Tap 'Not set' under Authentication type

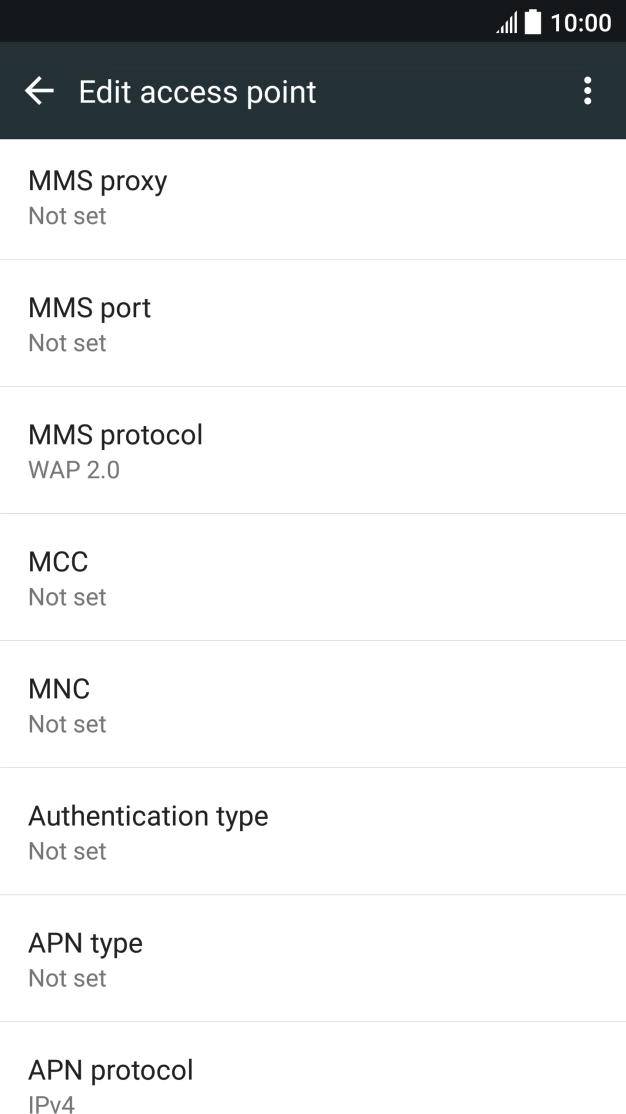[x=67, y=851]
